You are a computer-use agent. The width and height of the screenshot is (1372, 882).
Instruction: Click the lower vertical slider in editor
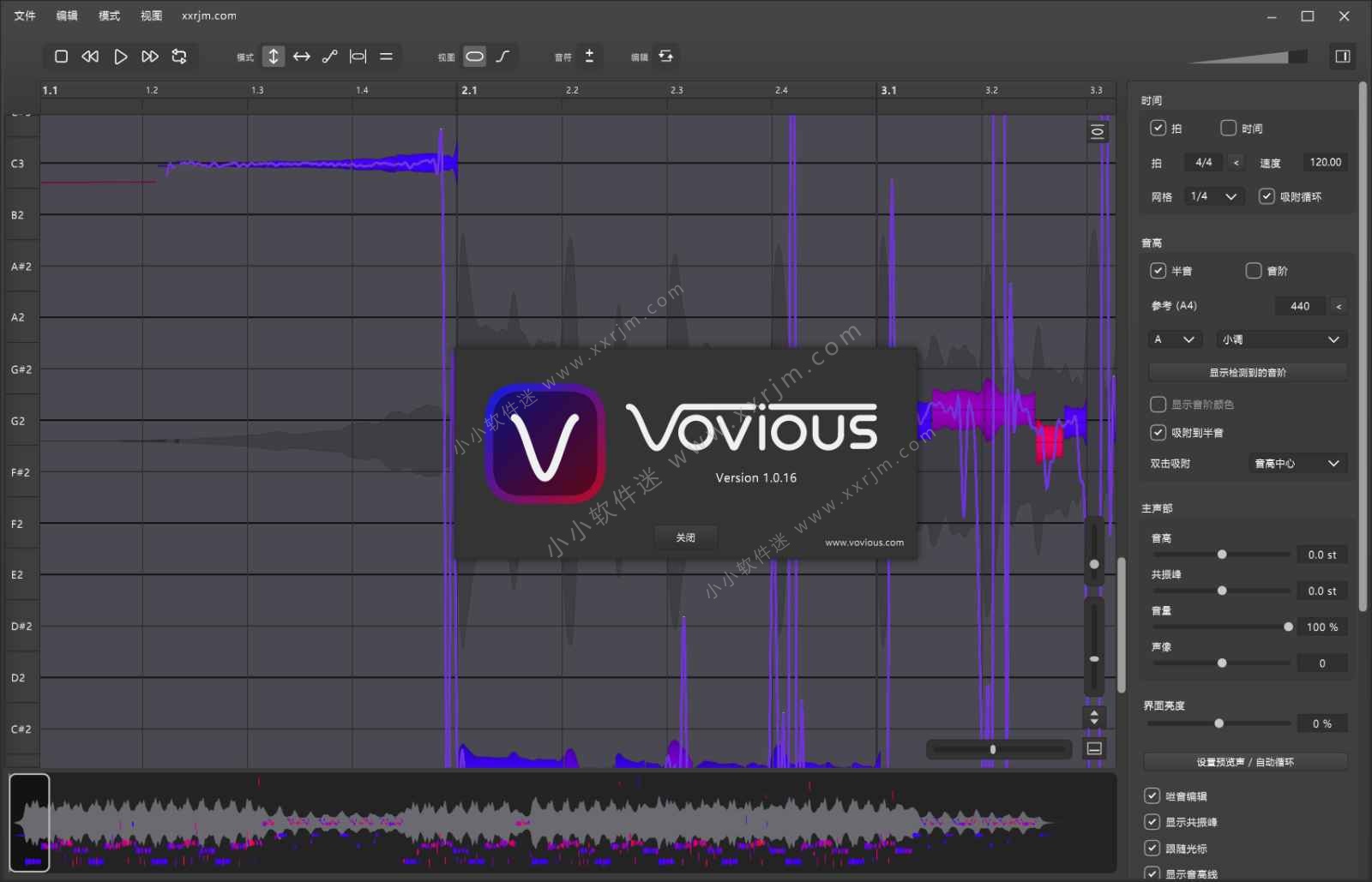point(1094,645)
